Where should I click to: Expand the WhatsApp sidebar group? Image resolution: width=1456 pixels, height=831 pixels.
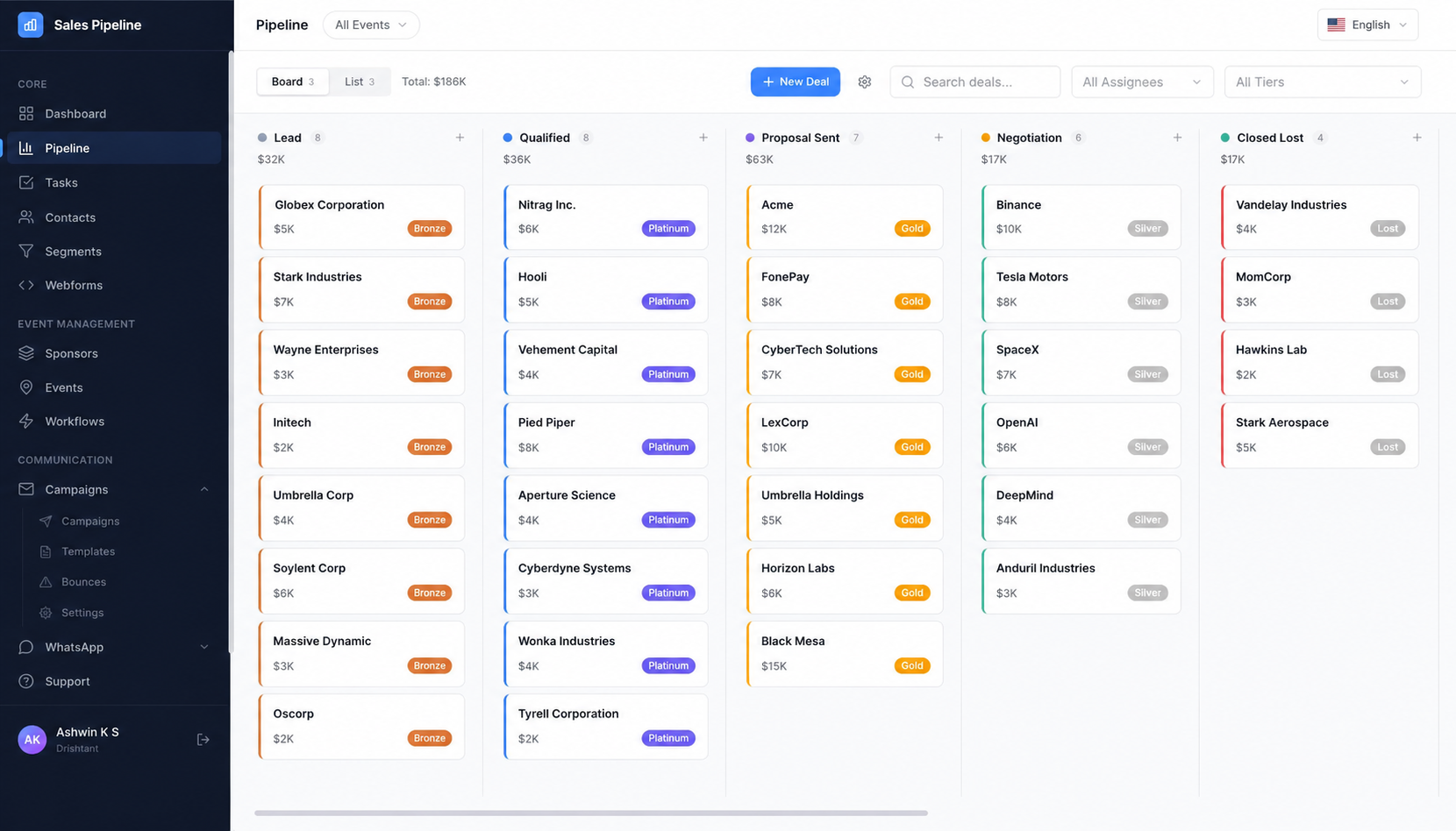click(x=204, y=647)
